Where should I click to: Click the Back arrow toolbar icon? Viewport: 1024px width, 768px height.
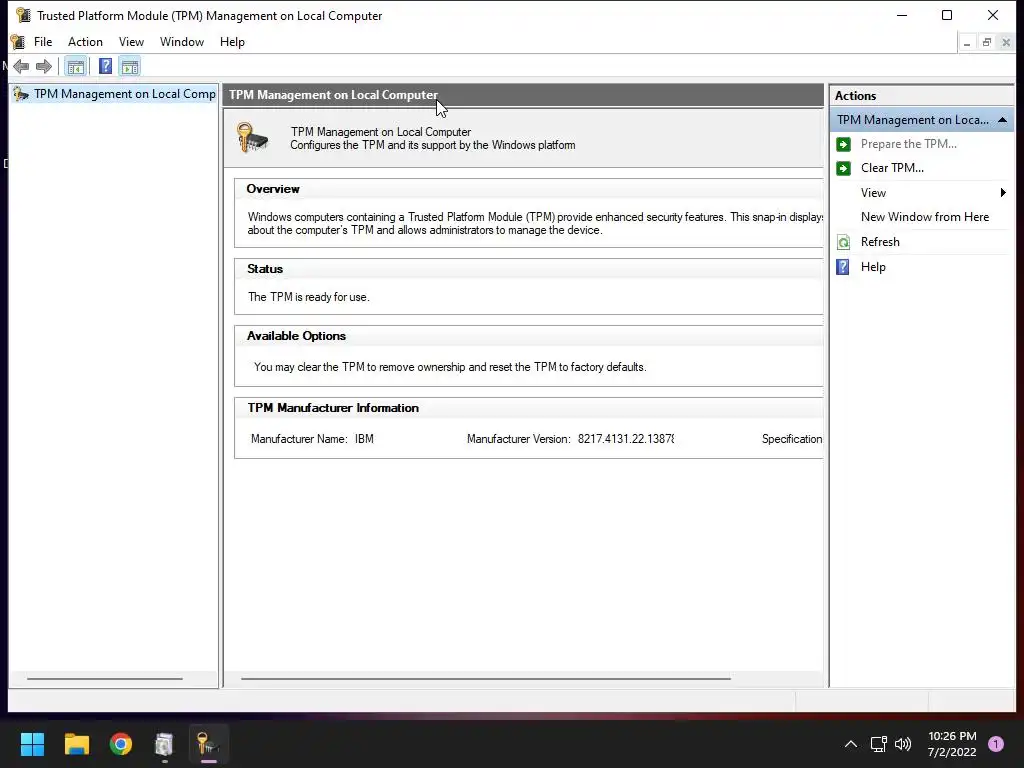coord(21,66)
